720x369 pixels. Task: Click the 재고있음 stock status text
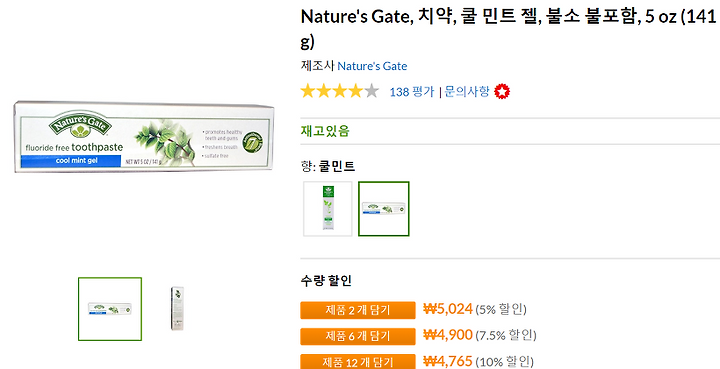pos(325,131)
